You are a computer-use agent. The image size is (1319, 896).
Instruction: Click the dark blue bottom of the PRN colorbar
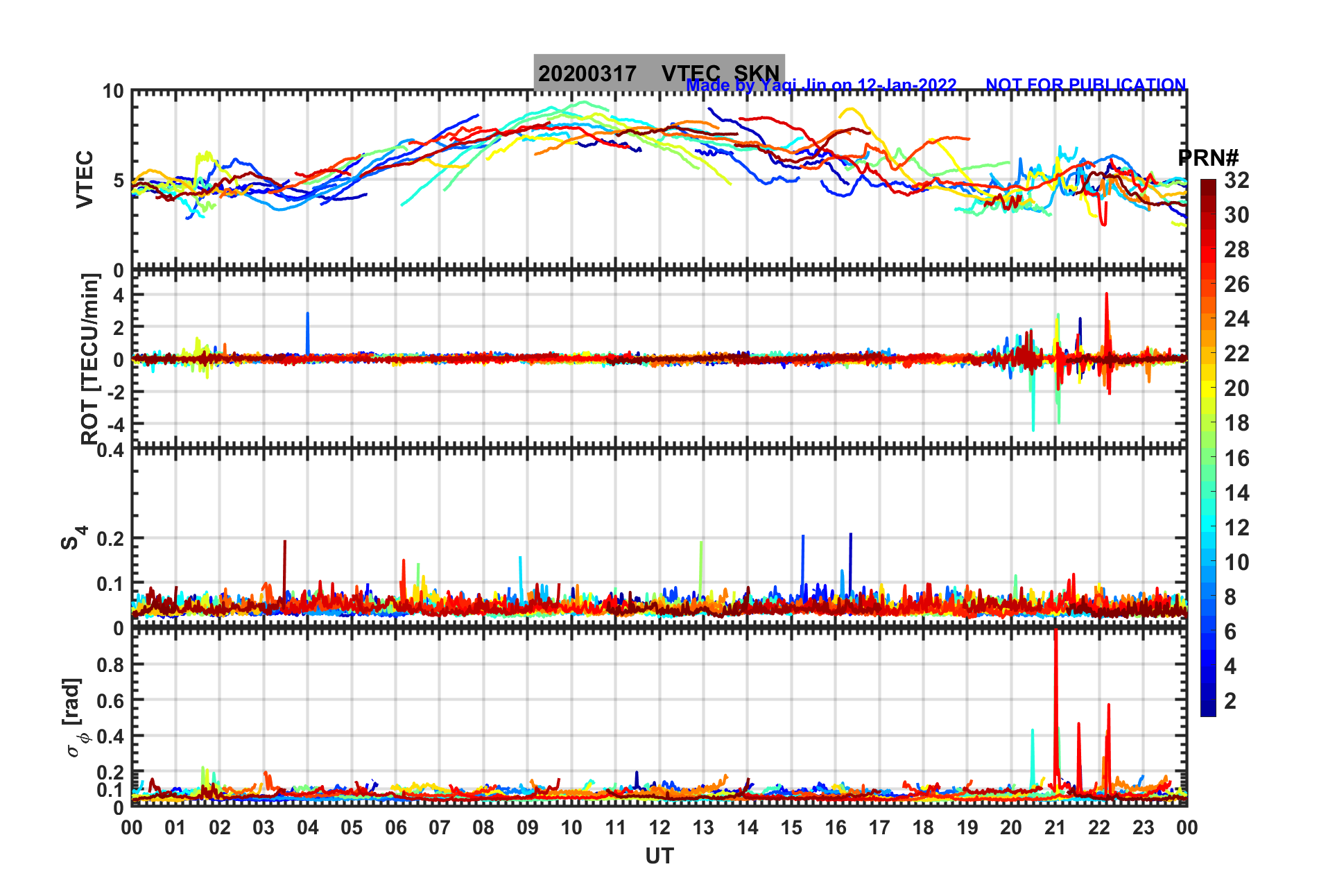coord(1208,709)
